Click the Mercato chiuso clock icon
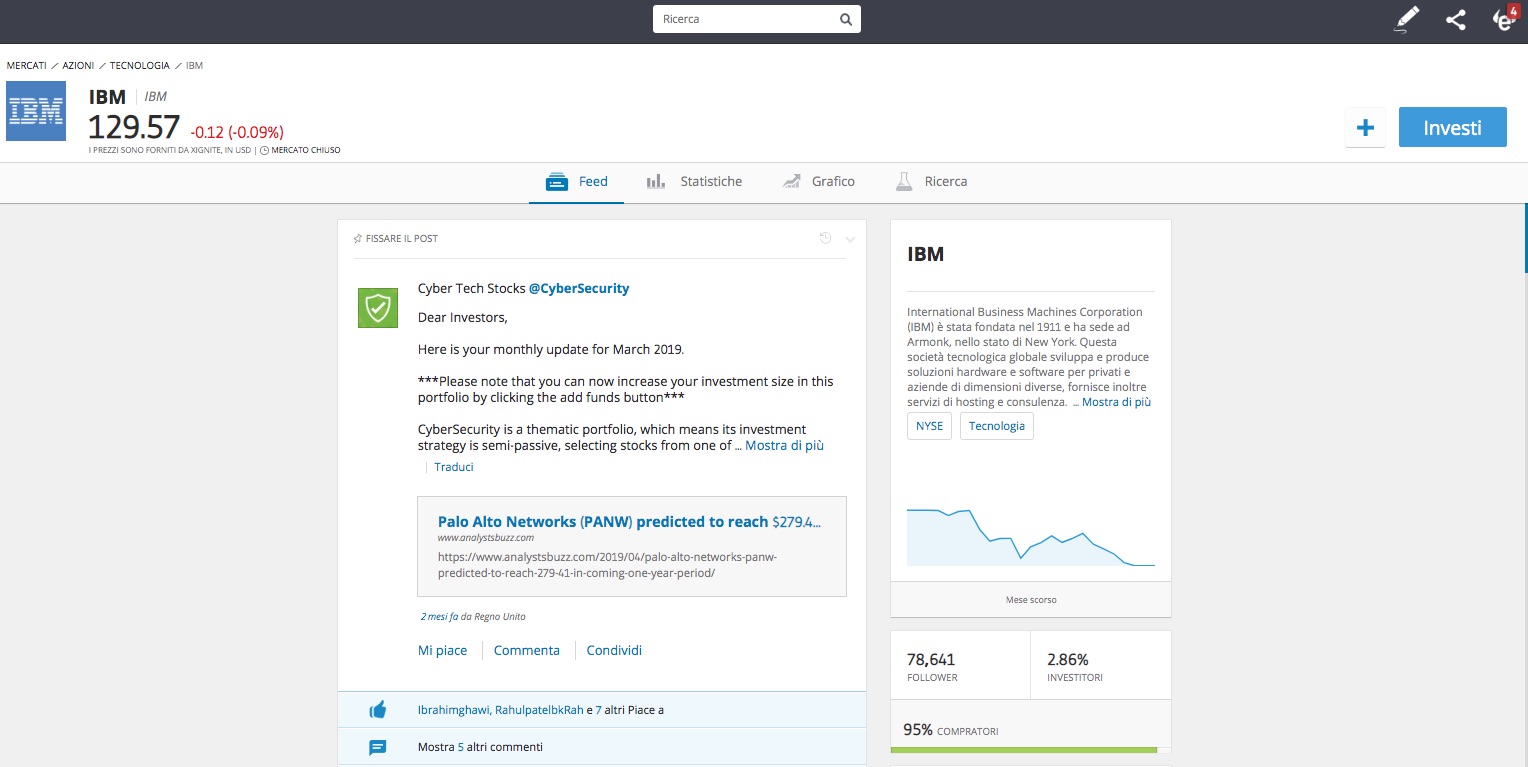This screenshot has width=1528, height=767. click(263, 151)
